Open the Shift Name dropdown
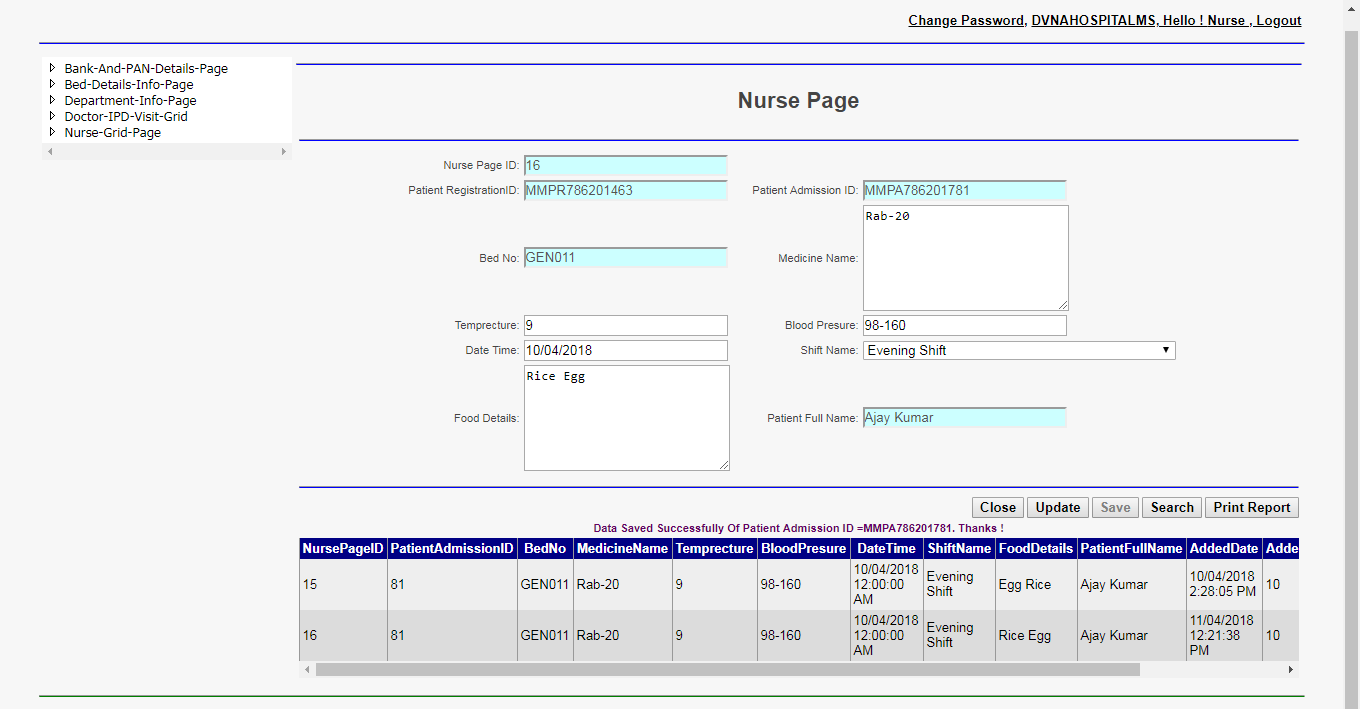Viewport: 1360px width, 709px height. point(1019,351)
